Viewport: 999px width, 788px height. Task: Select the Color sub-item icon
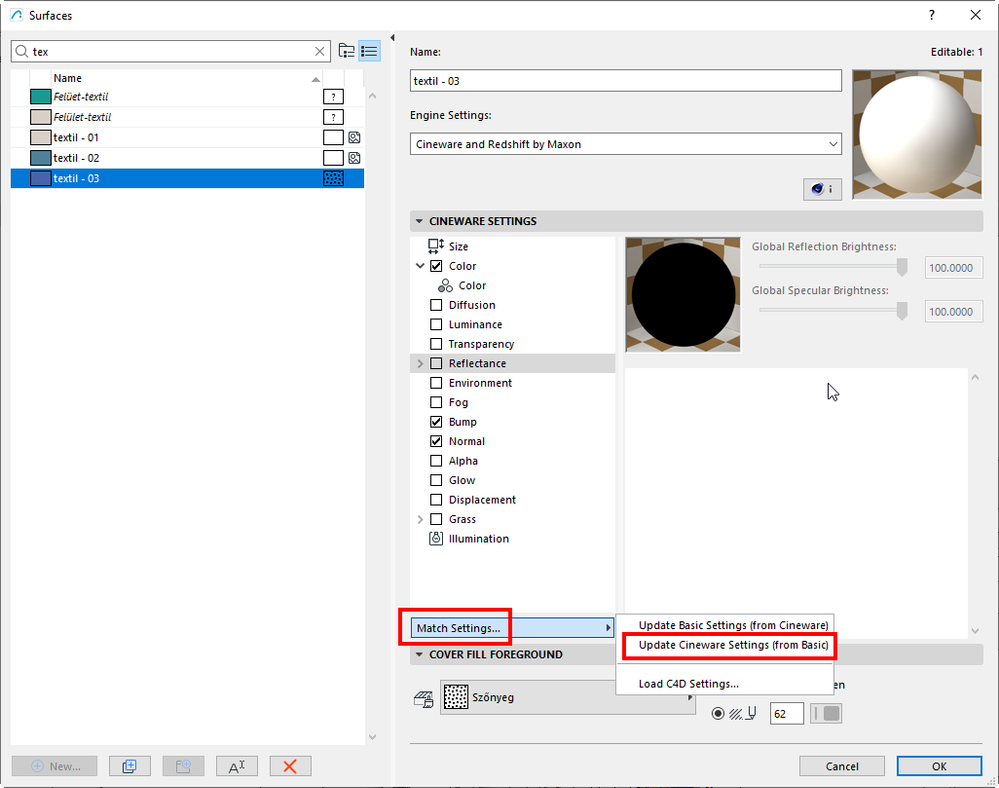(x=445, y=285)
